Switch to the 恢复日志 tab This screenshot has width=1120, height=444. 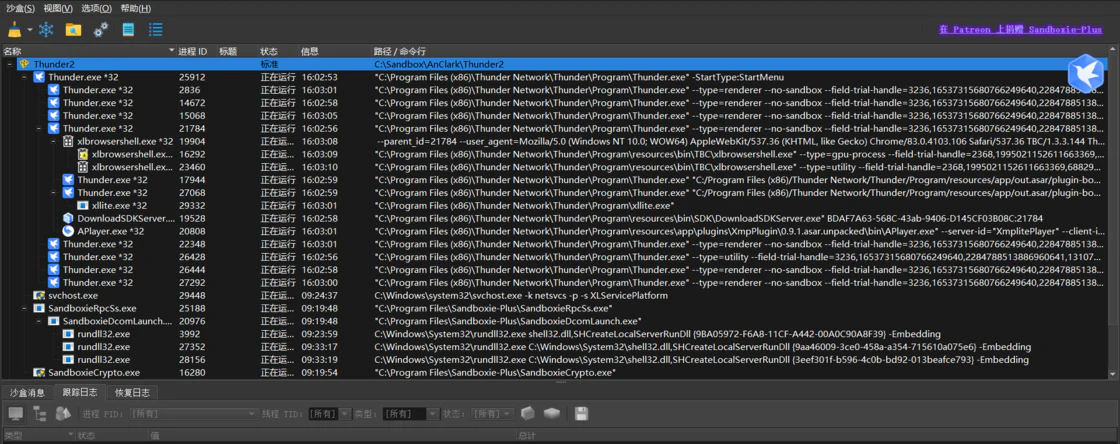(x=132, y=393)
